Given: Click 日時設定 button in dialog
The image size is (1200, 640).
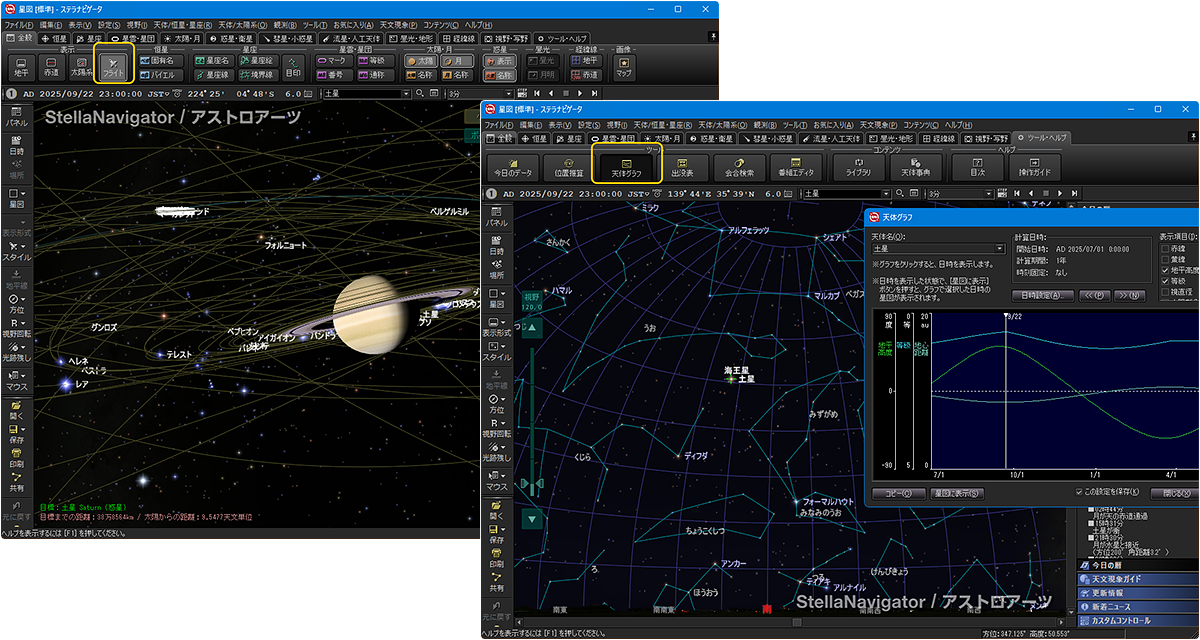Looking at the screenshot, I should 1043,296.
